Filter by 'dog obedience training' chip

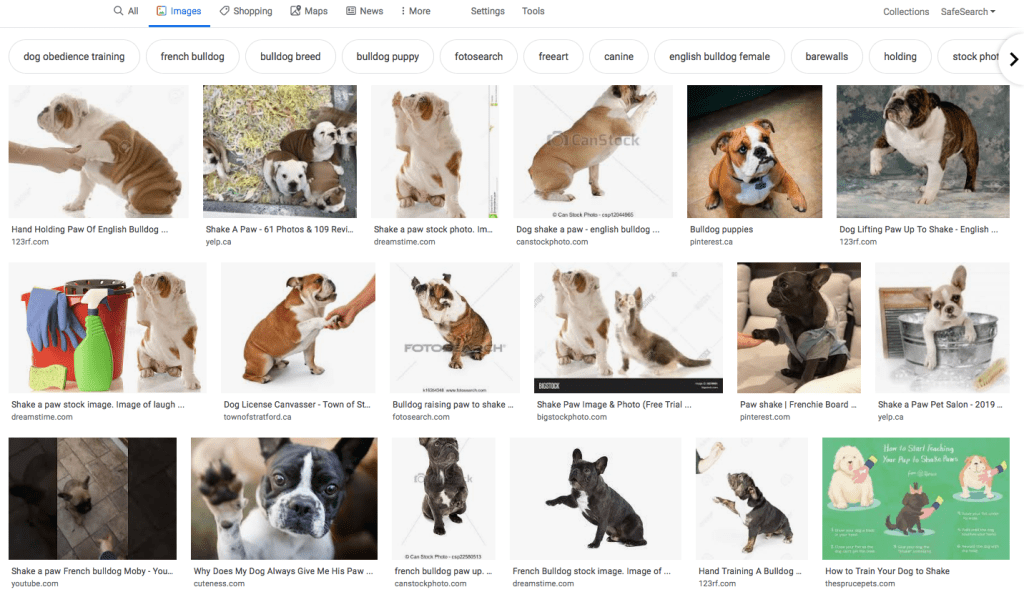tap(74, 57)
